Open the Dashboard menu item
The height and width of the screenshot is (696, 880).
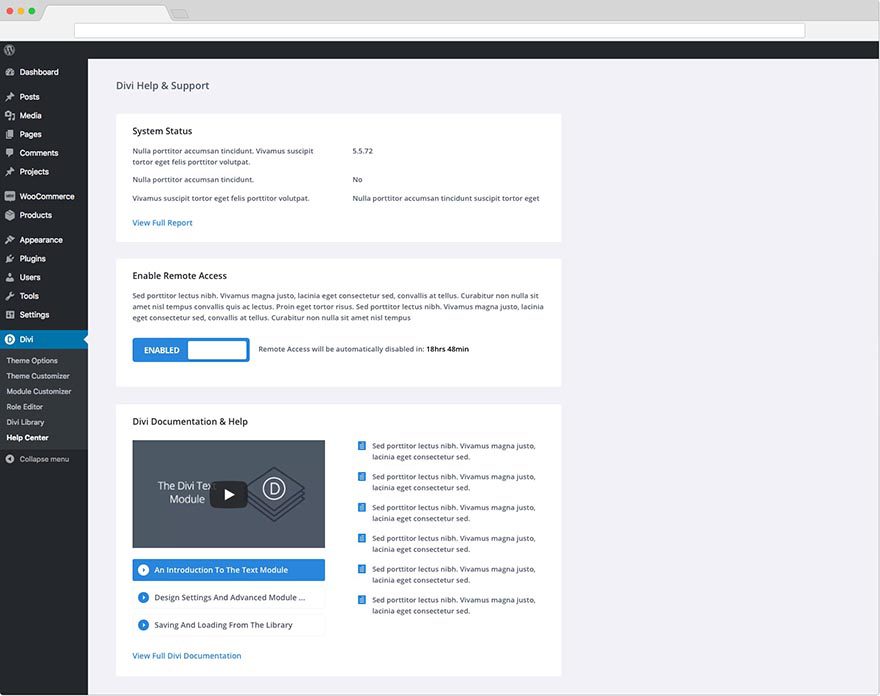[39, 72]
